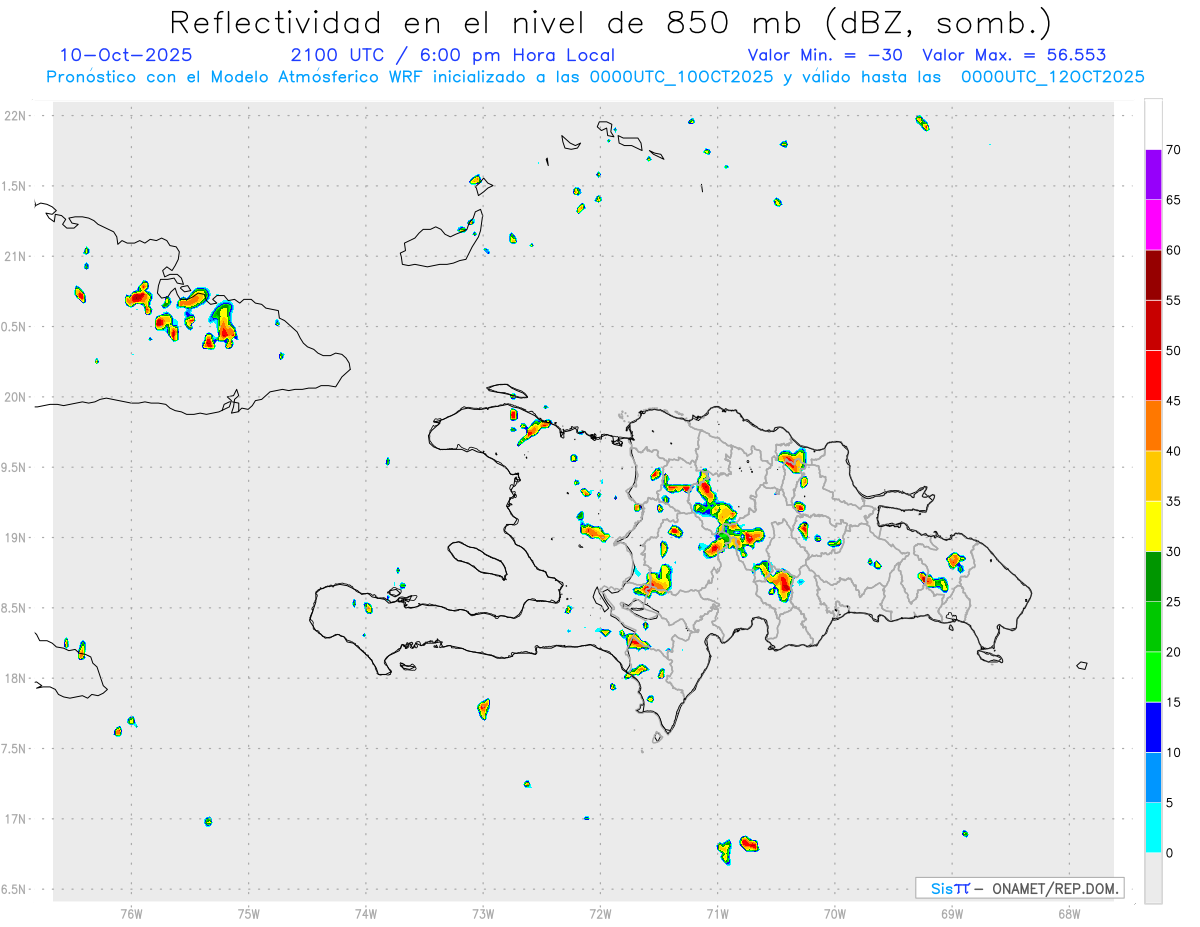Screen dimensions: 1200x927
Task: Click the 'Valor Min. = -30' label
Action: [825, 55]
